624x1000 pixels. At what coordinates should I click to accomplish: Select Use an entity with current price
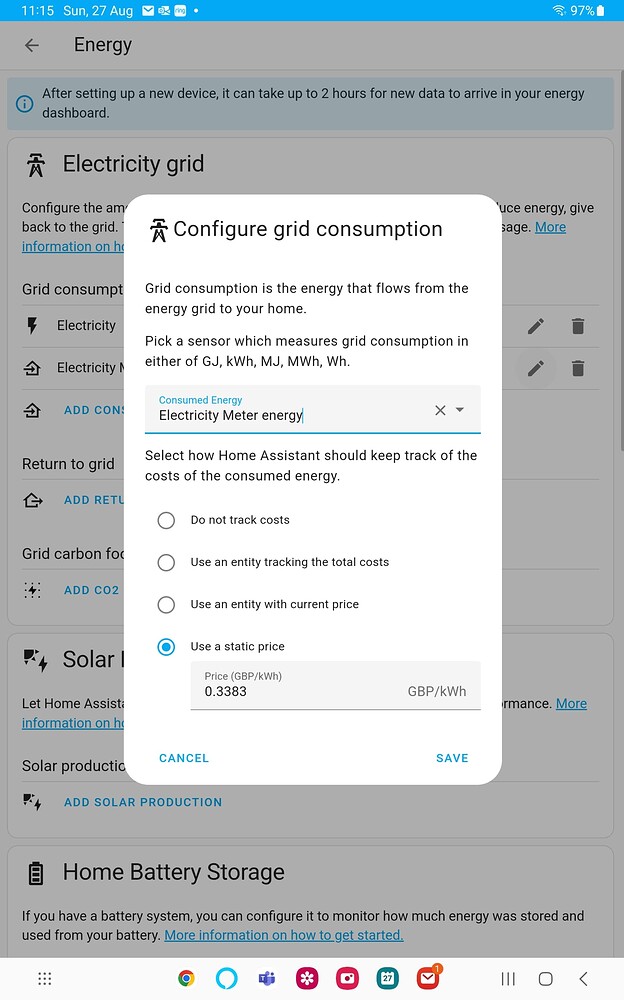click(166, 604)
